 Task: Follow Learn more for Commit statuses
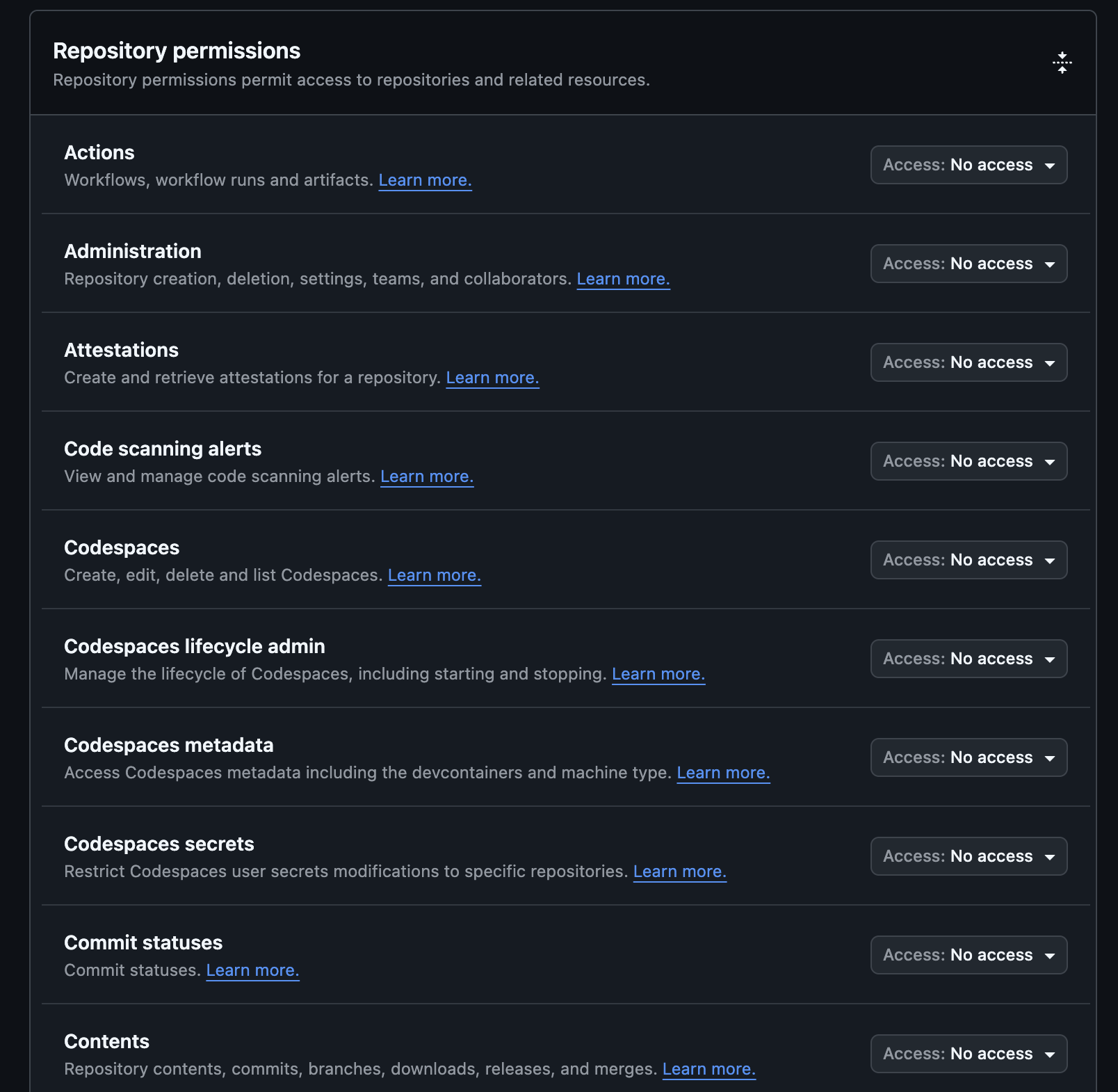252,970
